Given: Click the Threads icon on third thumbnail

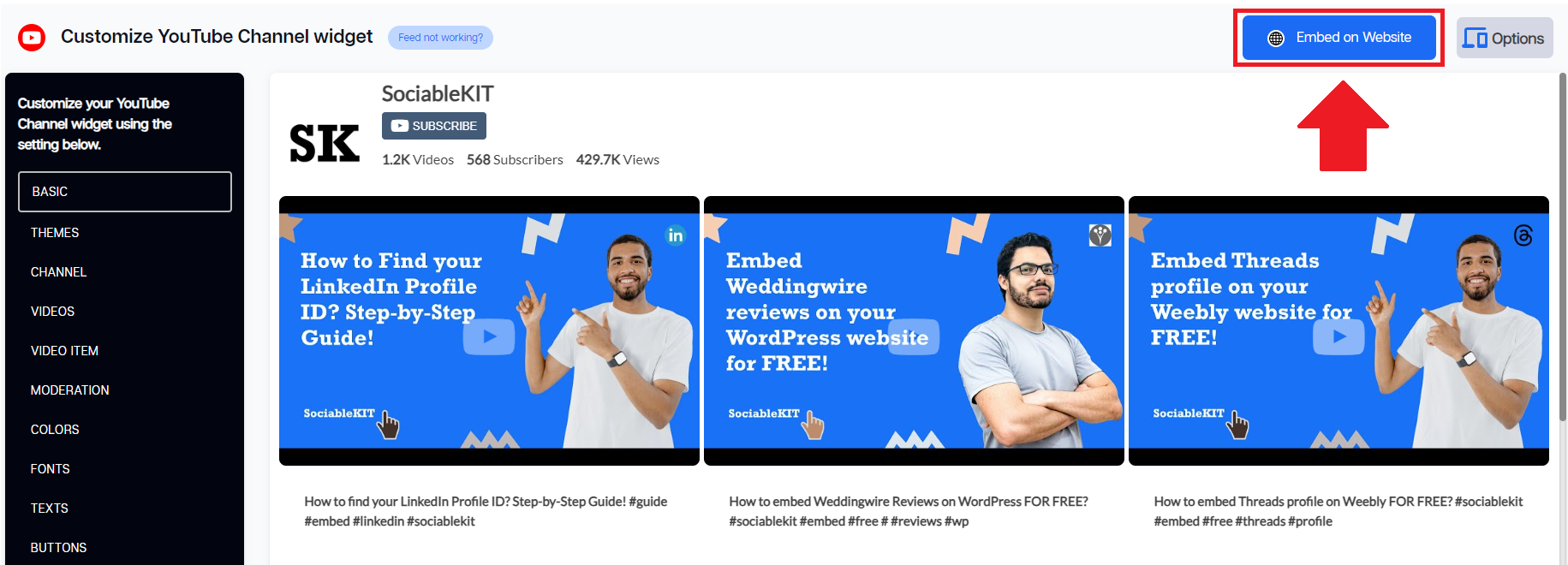Looking at the screenshot, I should (1523, 235).
